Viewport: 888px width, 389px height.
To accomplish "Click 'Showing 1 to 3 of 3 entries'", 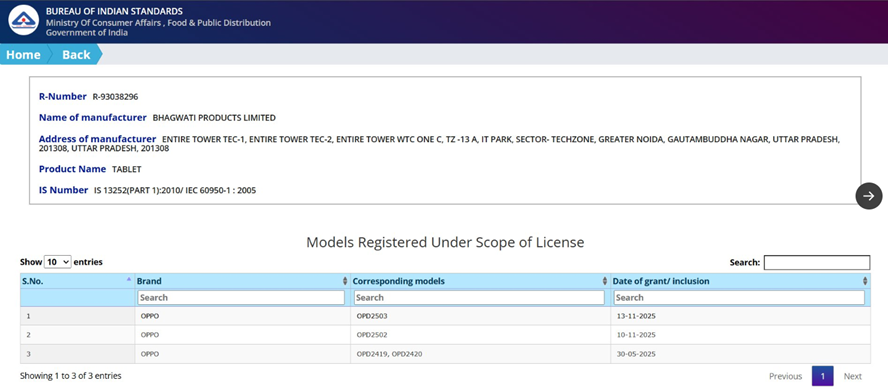I will 71,375.
